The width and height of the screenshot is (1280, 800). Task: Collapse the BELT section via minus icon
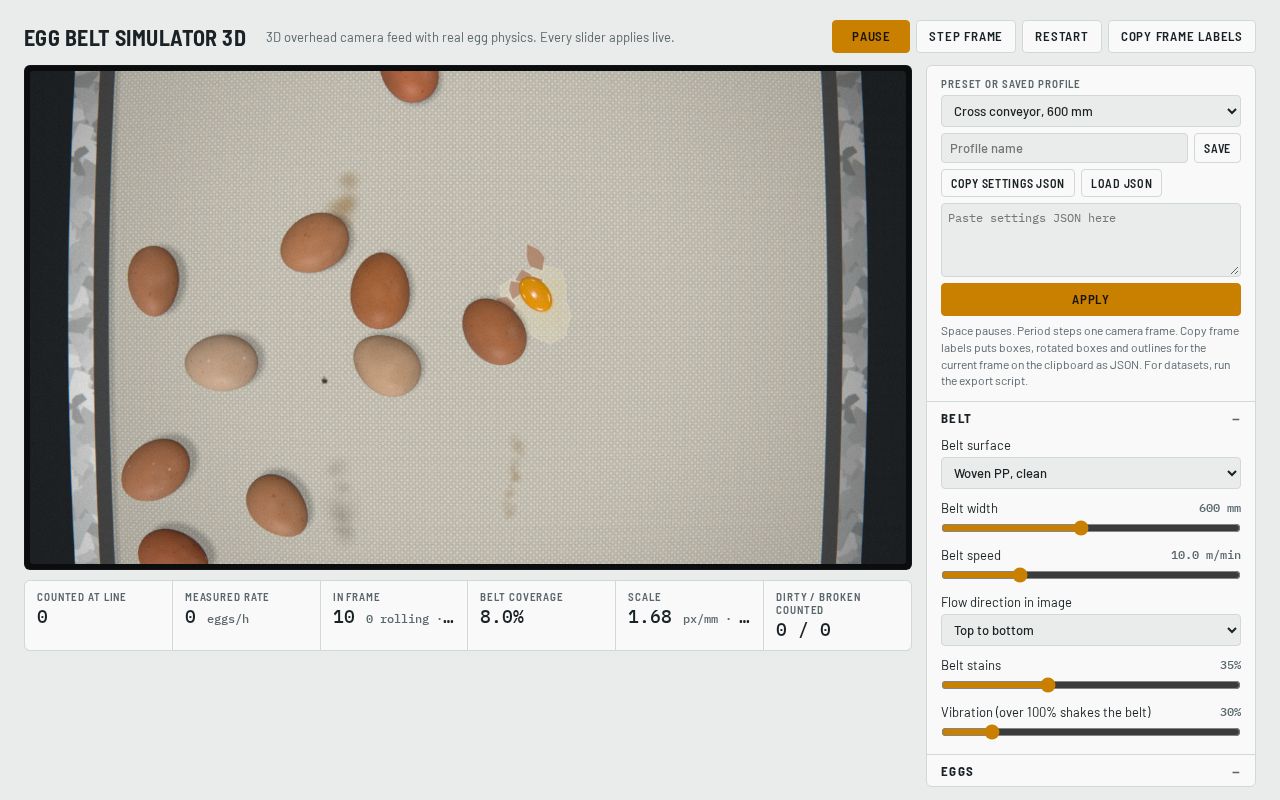click(1236, 419)
